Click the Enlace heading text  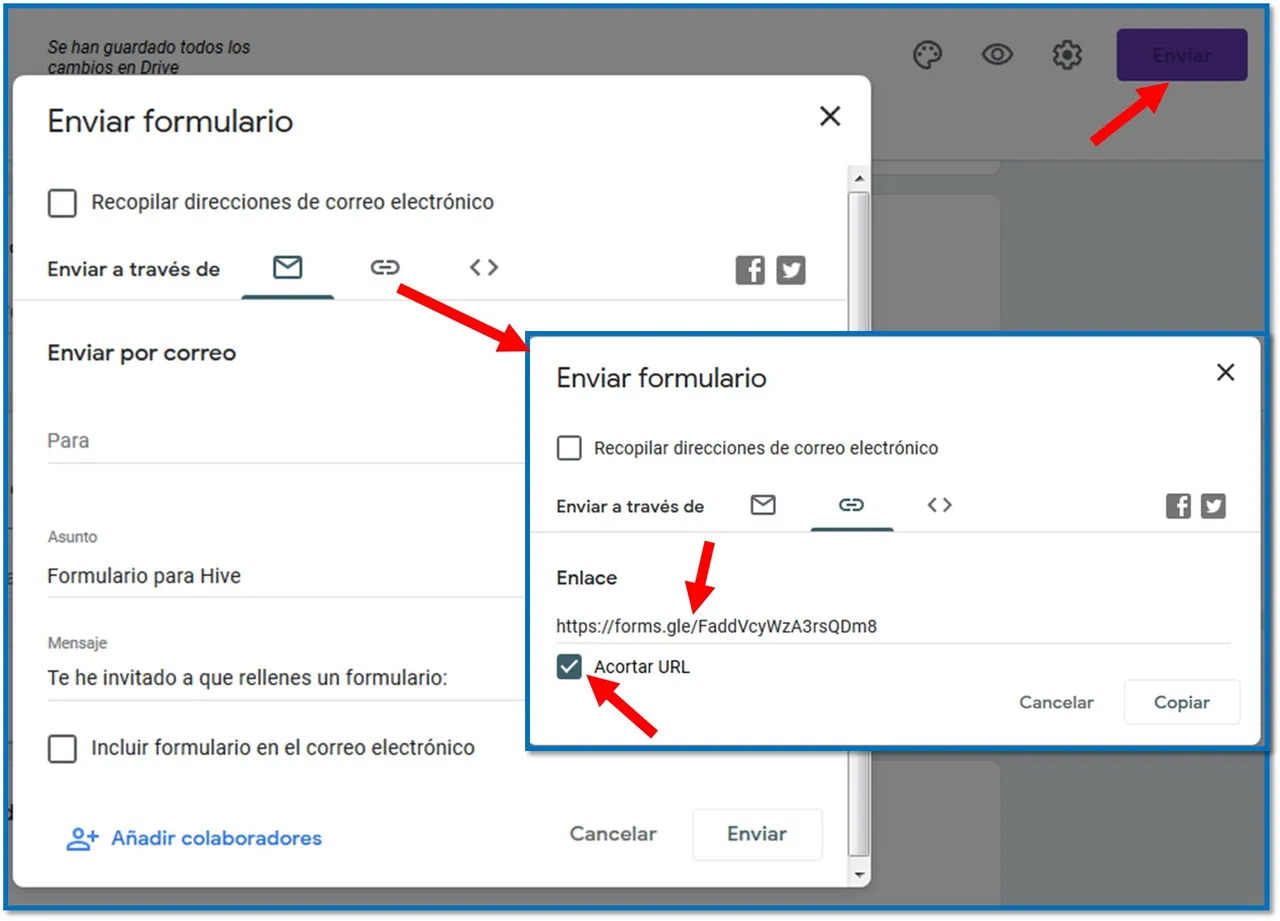pyautogui.click(x=587, y=578)
